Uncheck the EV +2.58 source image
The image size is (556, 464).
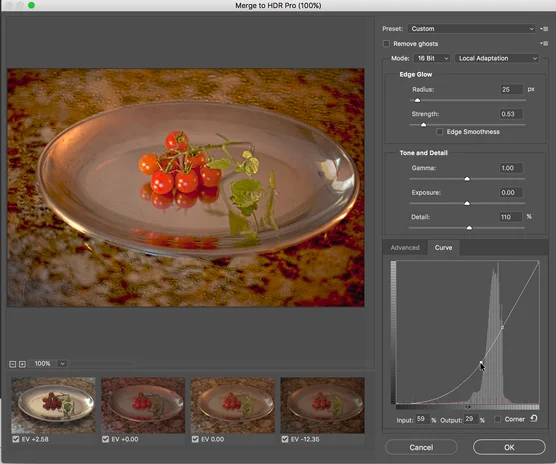tap(16, 439)
